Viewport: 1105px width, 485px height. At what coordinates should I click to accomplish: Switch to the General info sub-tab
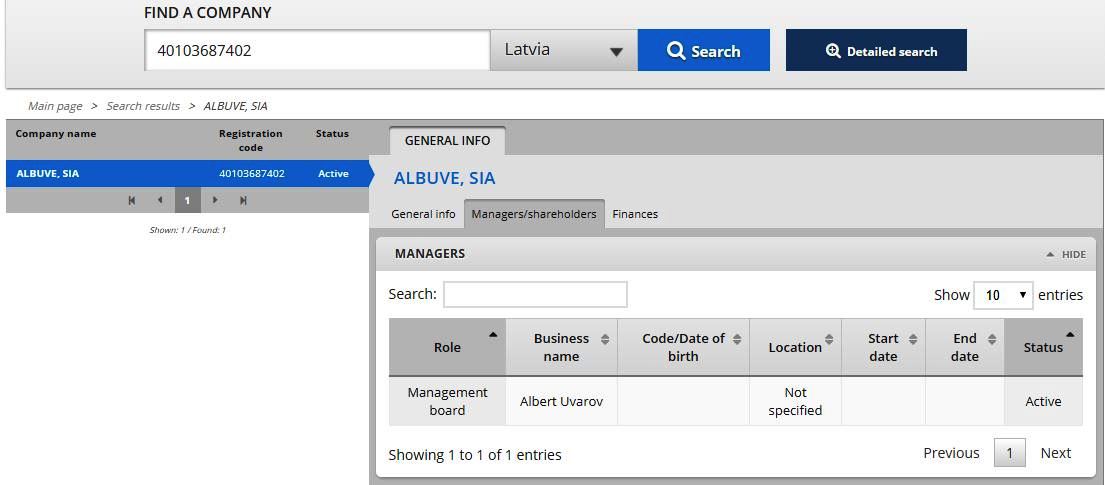(423, 214)
